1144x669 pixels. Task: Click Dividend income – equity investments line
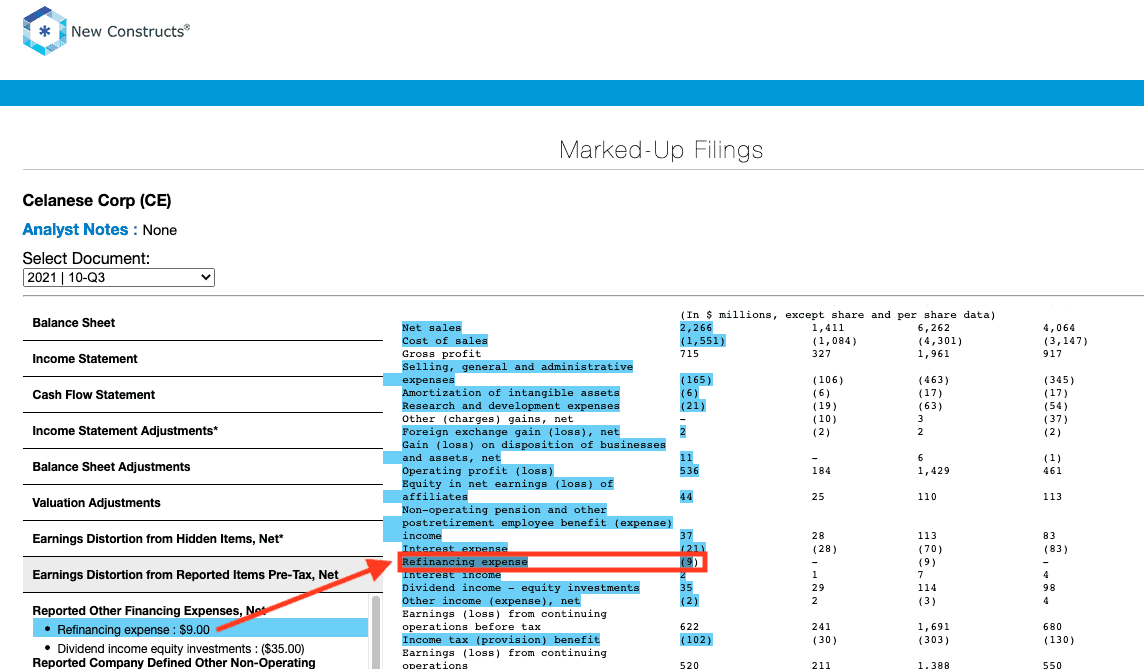(x=520, y=588)
